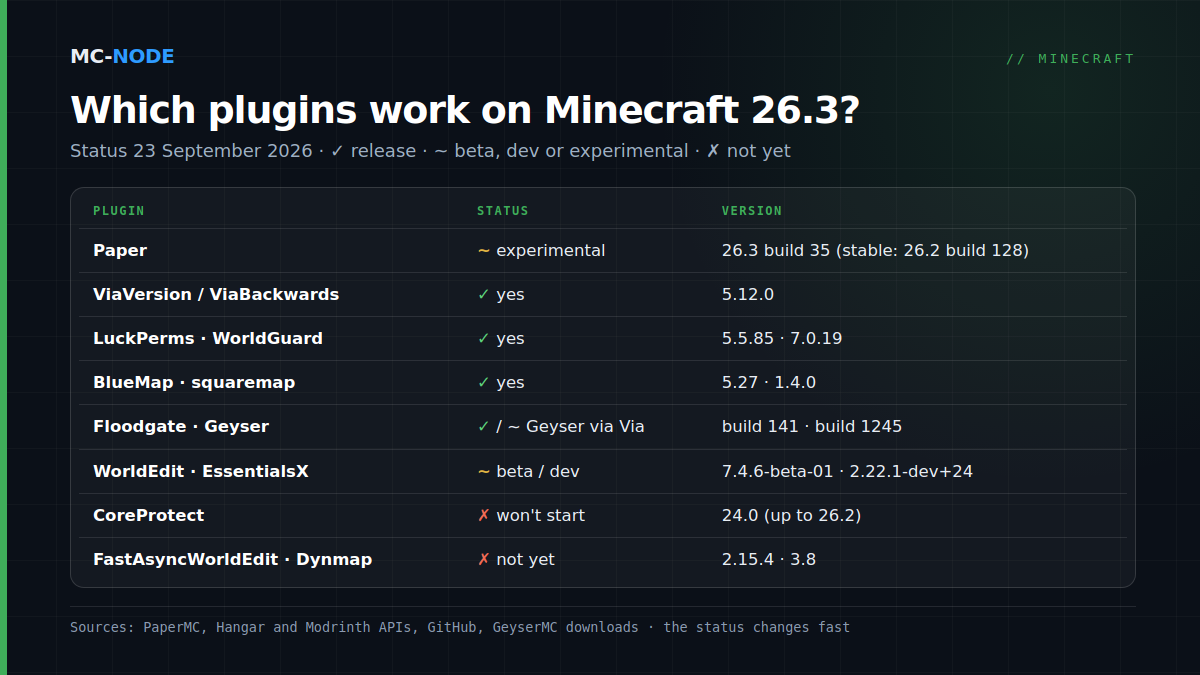
Task: Click the STATUS column header
Action: pos(503,211)
